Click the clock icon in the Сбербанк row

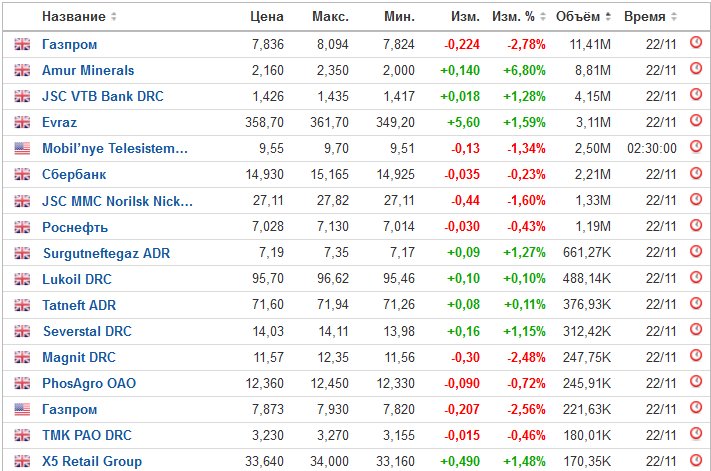click(x=697, y=174)
